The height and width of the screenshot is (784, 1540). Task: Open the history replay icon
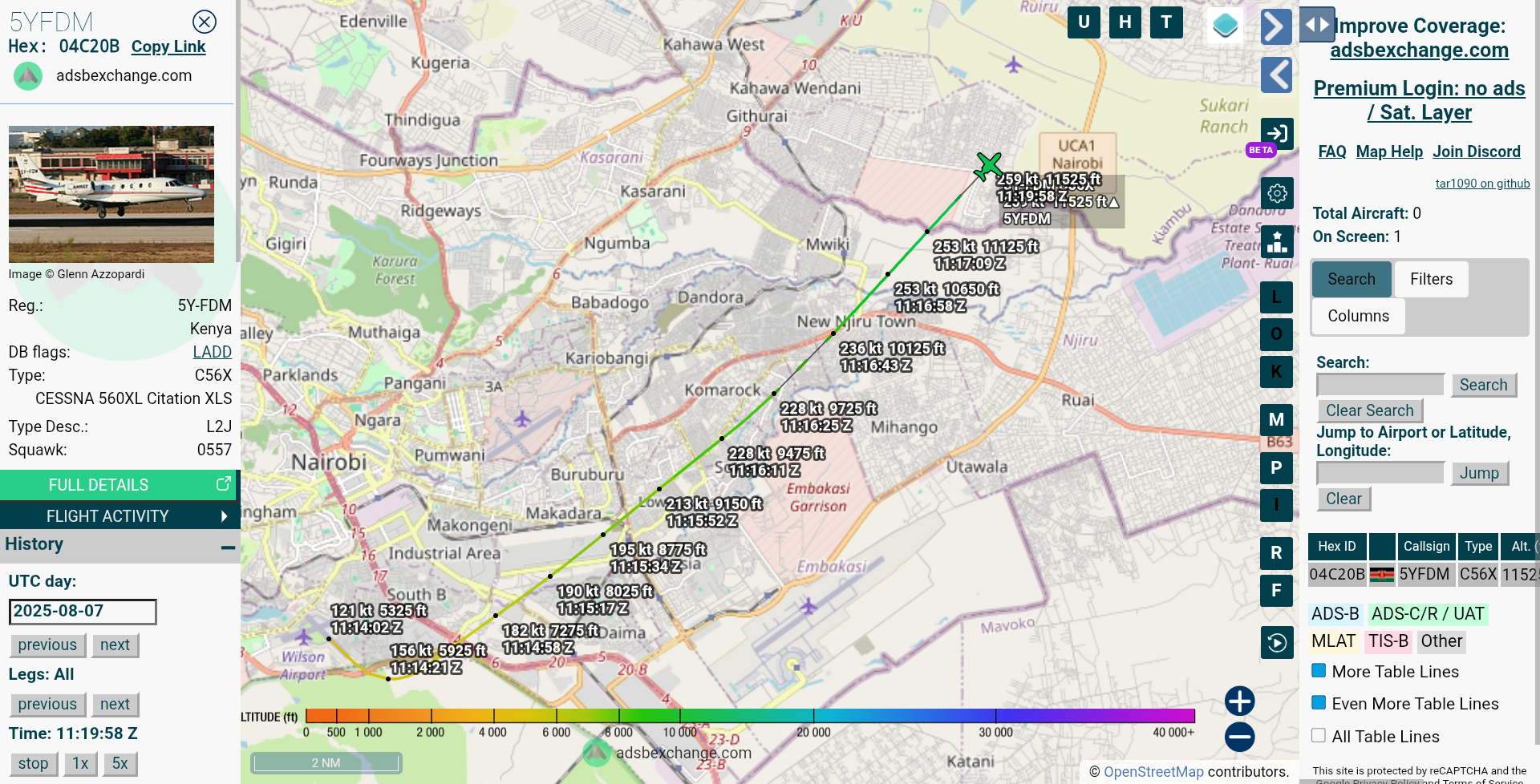pos(1277,642)
